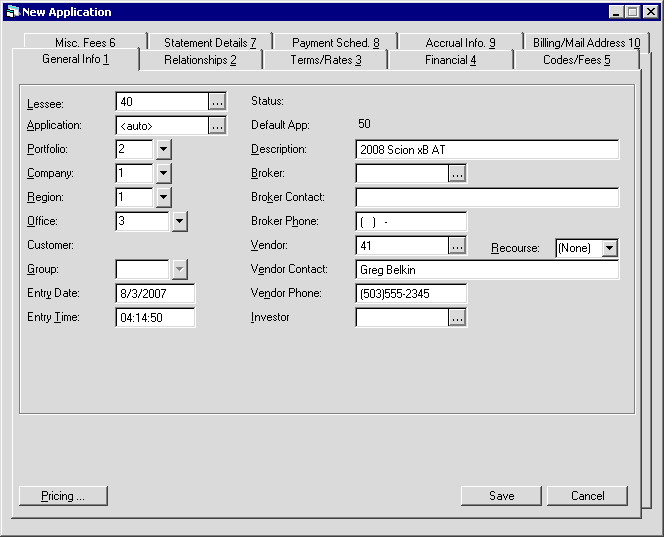Viewport: 664px width, 537px height.
Task: Select the Misc. Fees 6 tab
Action: pyautogui.click(x=85, y=42)
